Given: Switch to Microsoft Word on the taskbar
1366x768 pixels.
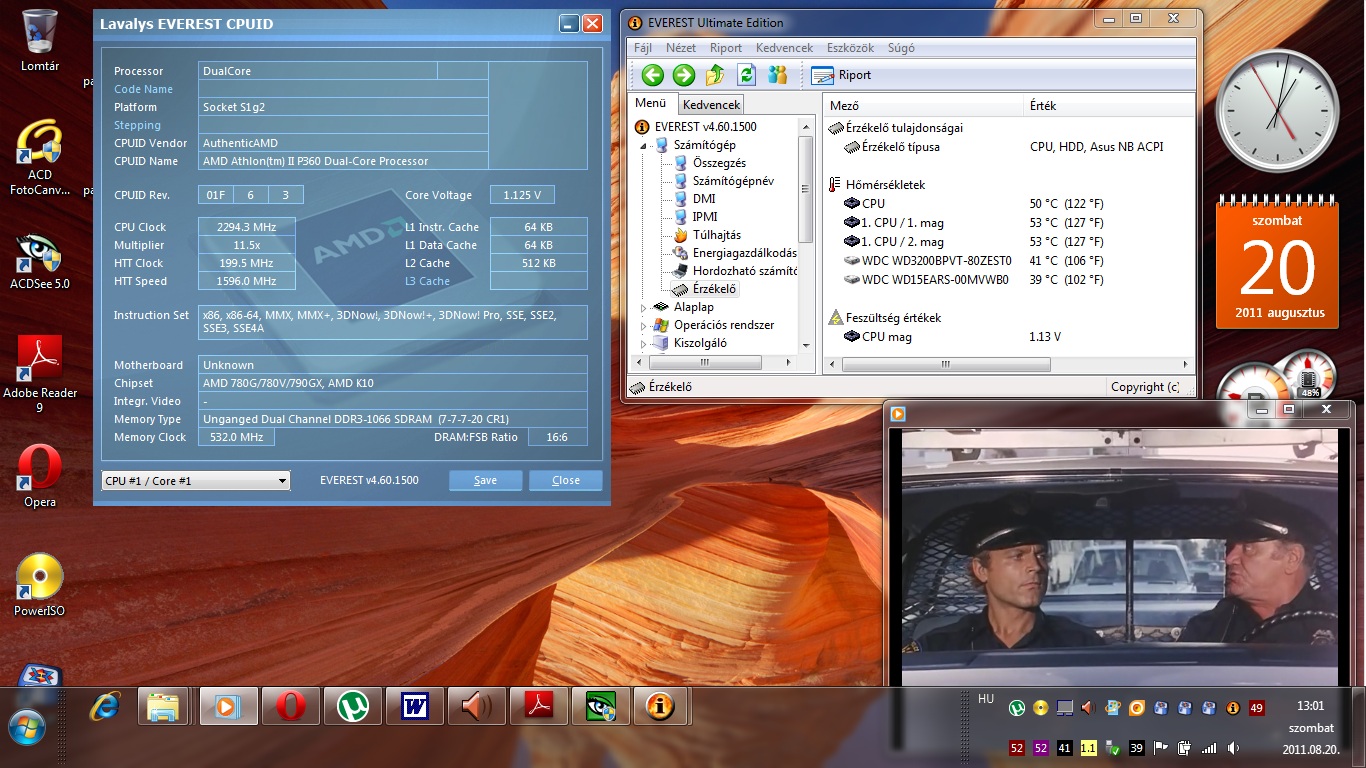Looking at the screenshot, I should [414, 707].
